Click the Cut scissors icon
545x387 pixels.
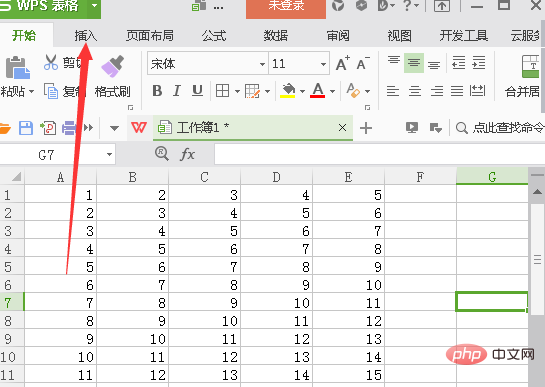pos(51,63)
